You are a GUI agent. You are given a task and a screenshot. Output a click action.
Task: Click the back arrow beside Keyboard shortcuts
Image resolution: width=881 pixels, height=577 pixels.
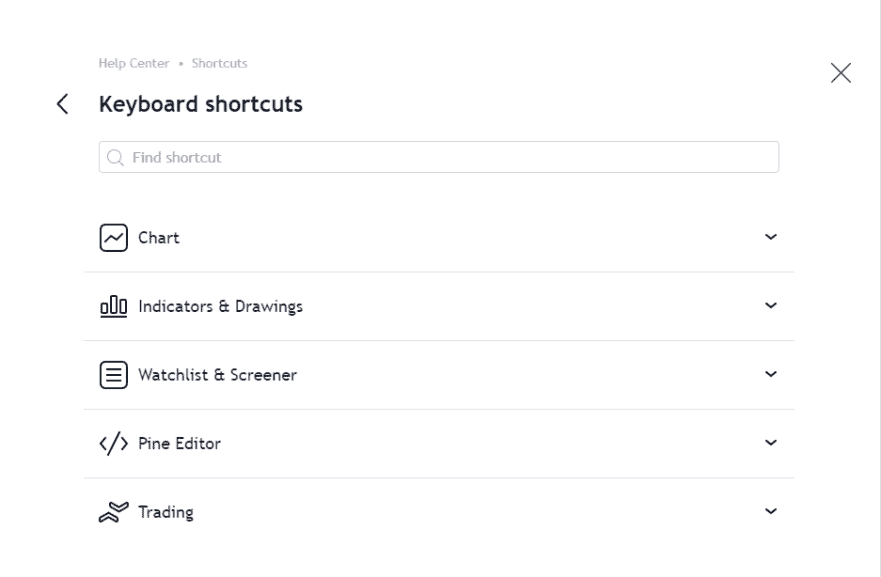[x=63, y=103]
